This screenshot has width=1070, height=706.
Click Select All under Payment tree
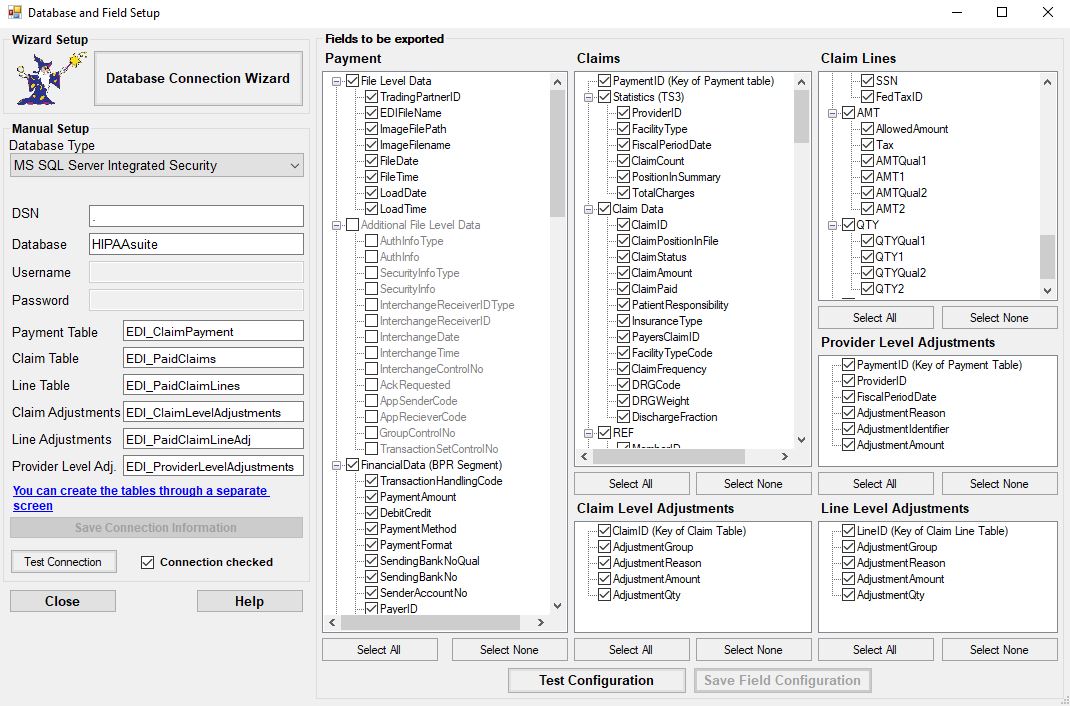[x=379, y=649]
